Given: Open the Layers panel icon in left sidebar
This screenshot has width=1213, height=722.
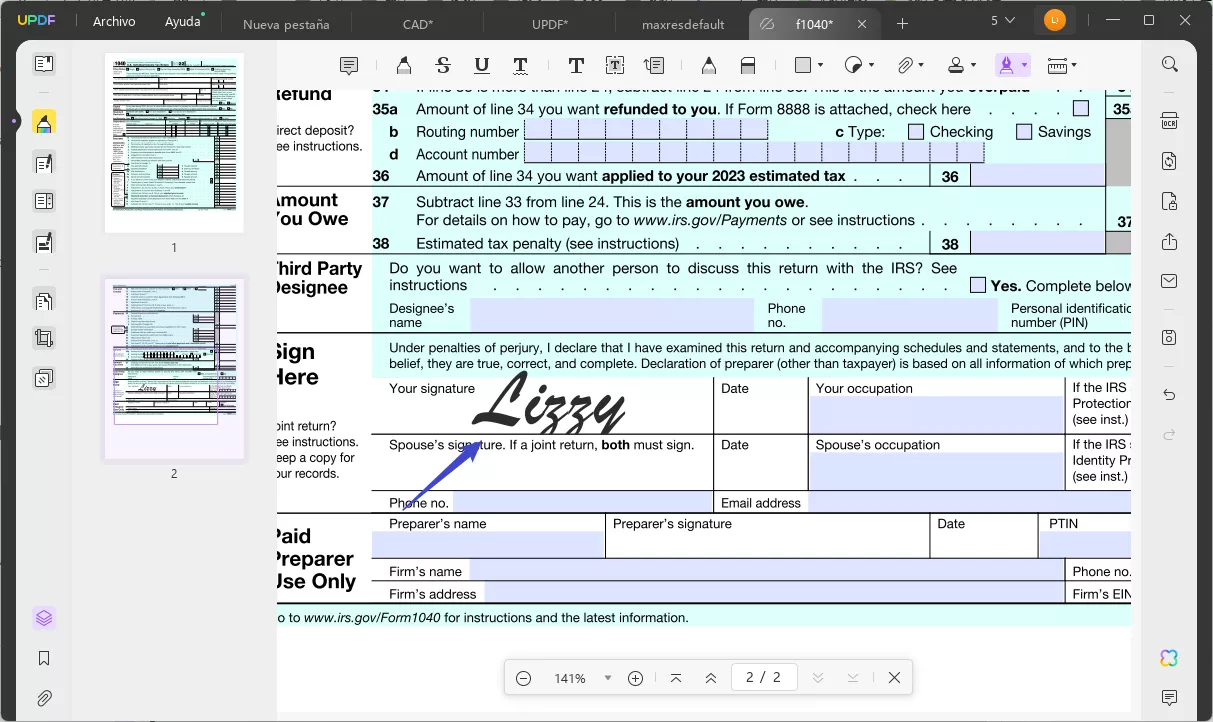Looking at the screenshot, I should 44,618.
